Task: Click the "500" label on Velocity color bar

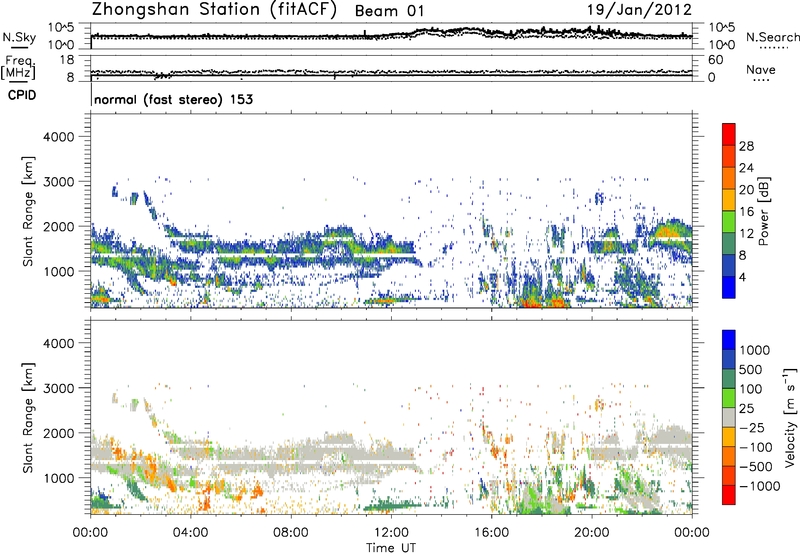Action: 751,370
